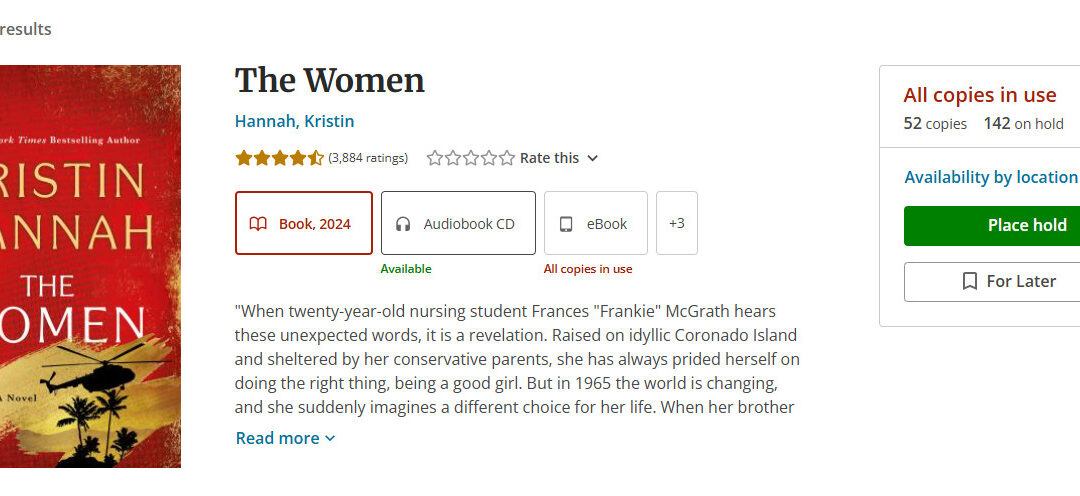Open the Rate this dropdown chevron
Viewport: 1080px width, 496px height.
(592, 158)
